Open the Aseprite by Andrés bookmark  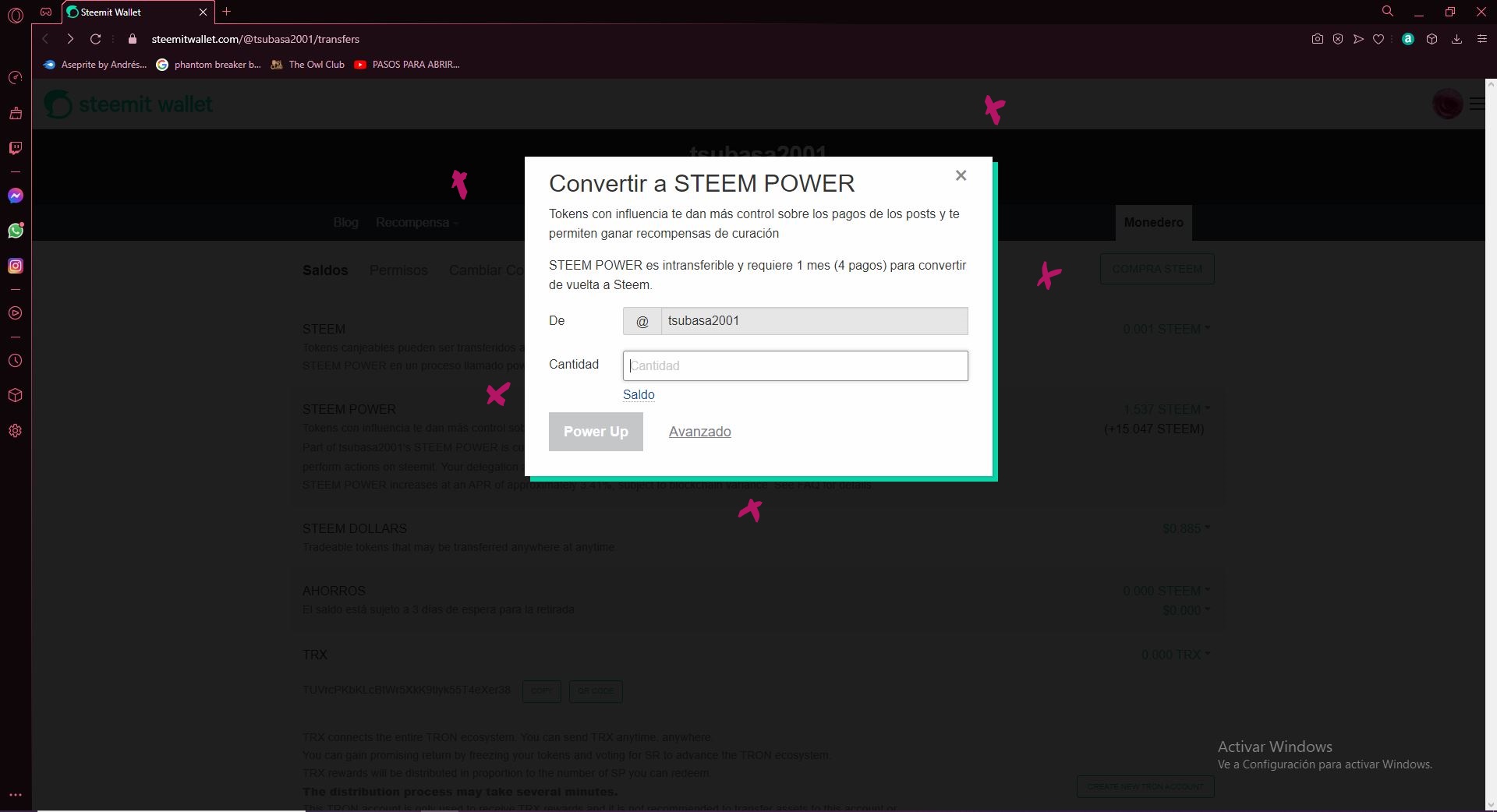(95, 65)
